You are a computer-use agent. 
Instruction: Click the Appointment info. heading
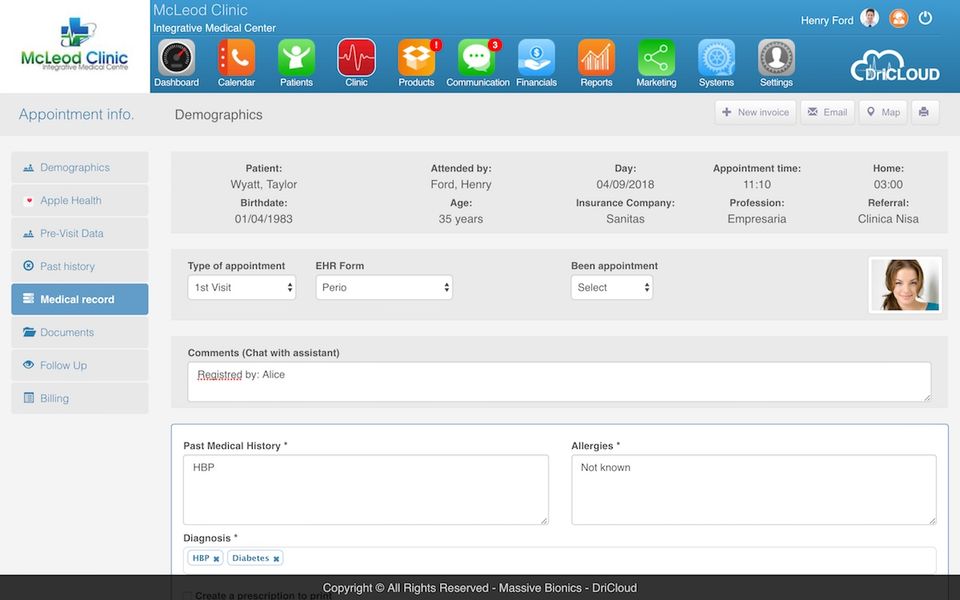point(76,114)
